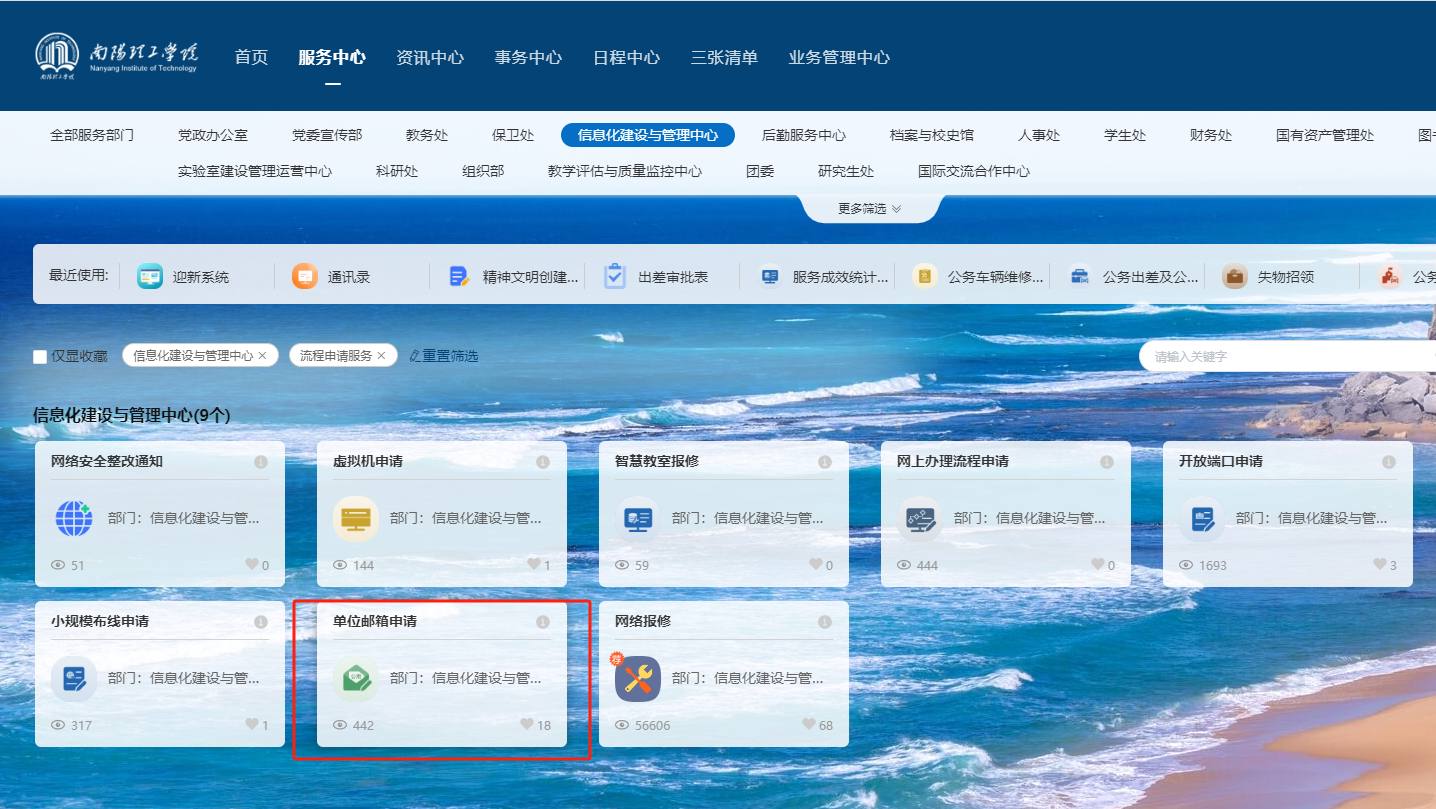
Task: Click the 单位邮箱申请 green envelope icon
Action: [x=356, y=679]
